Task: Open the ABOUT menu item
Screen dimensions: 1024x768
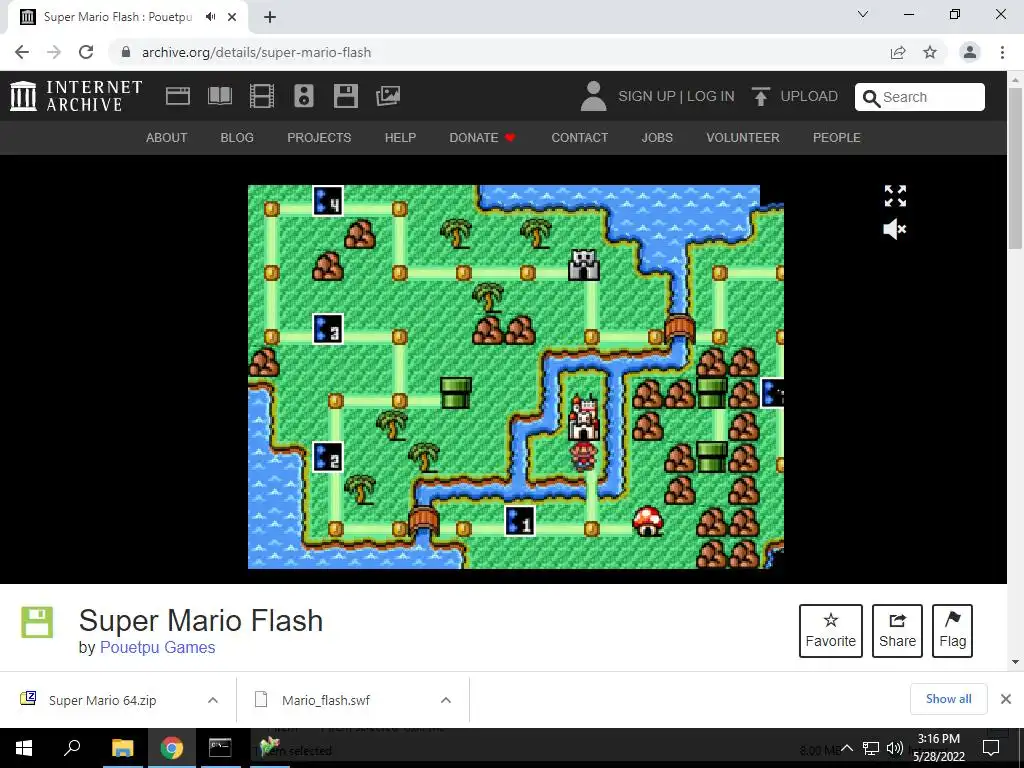Action: pos(167,138)
